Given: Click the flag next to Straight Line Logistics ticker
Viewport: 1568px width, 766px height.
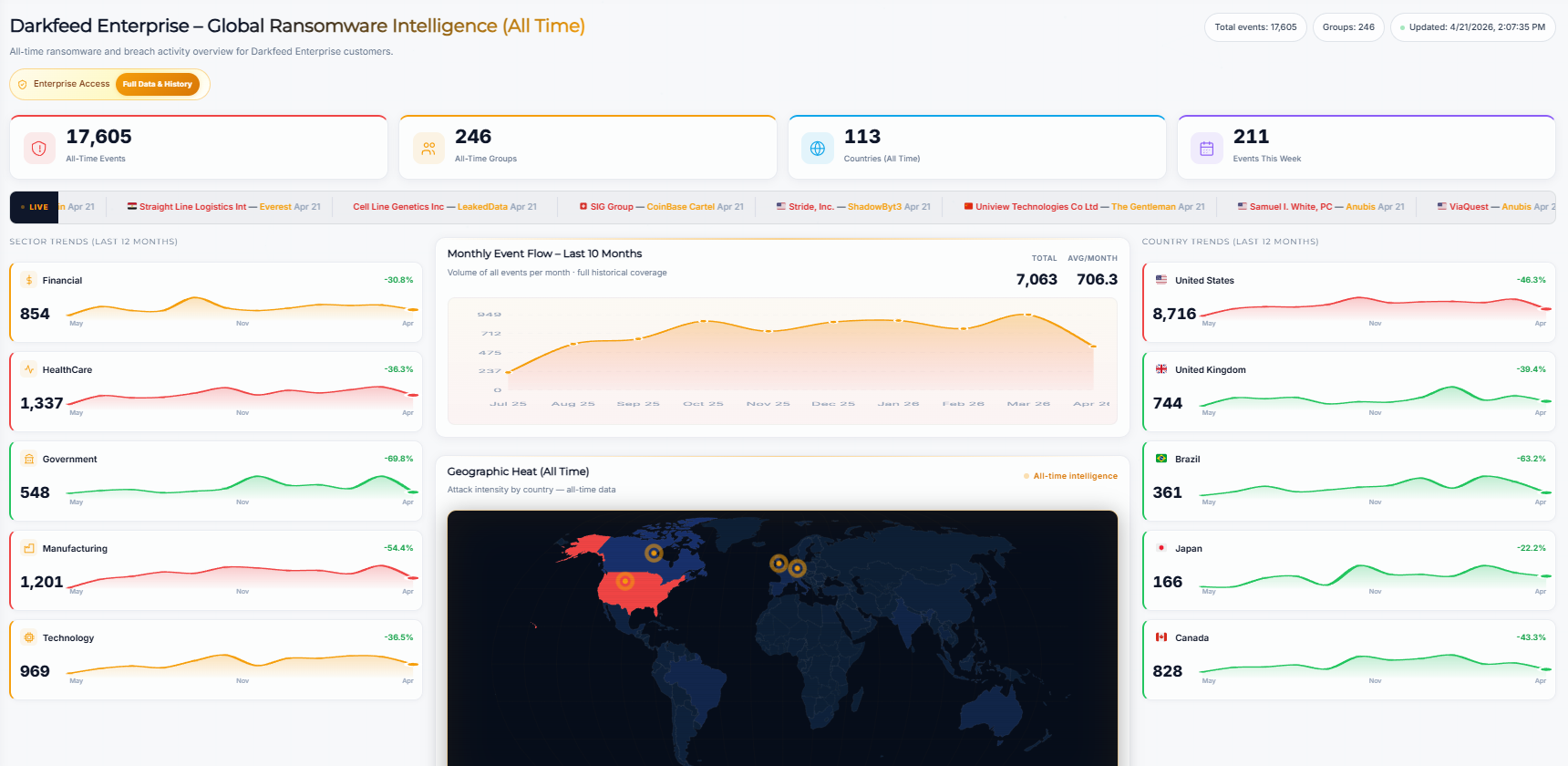Looking at the screenshot, I should tap(132, 206).
